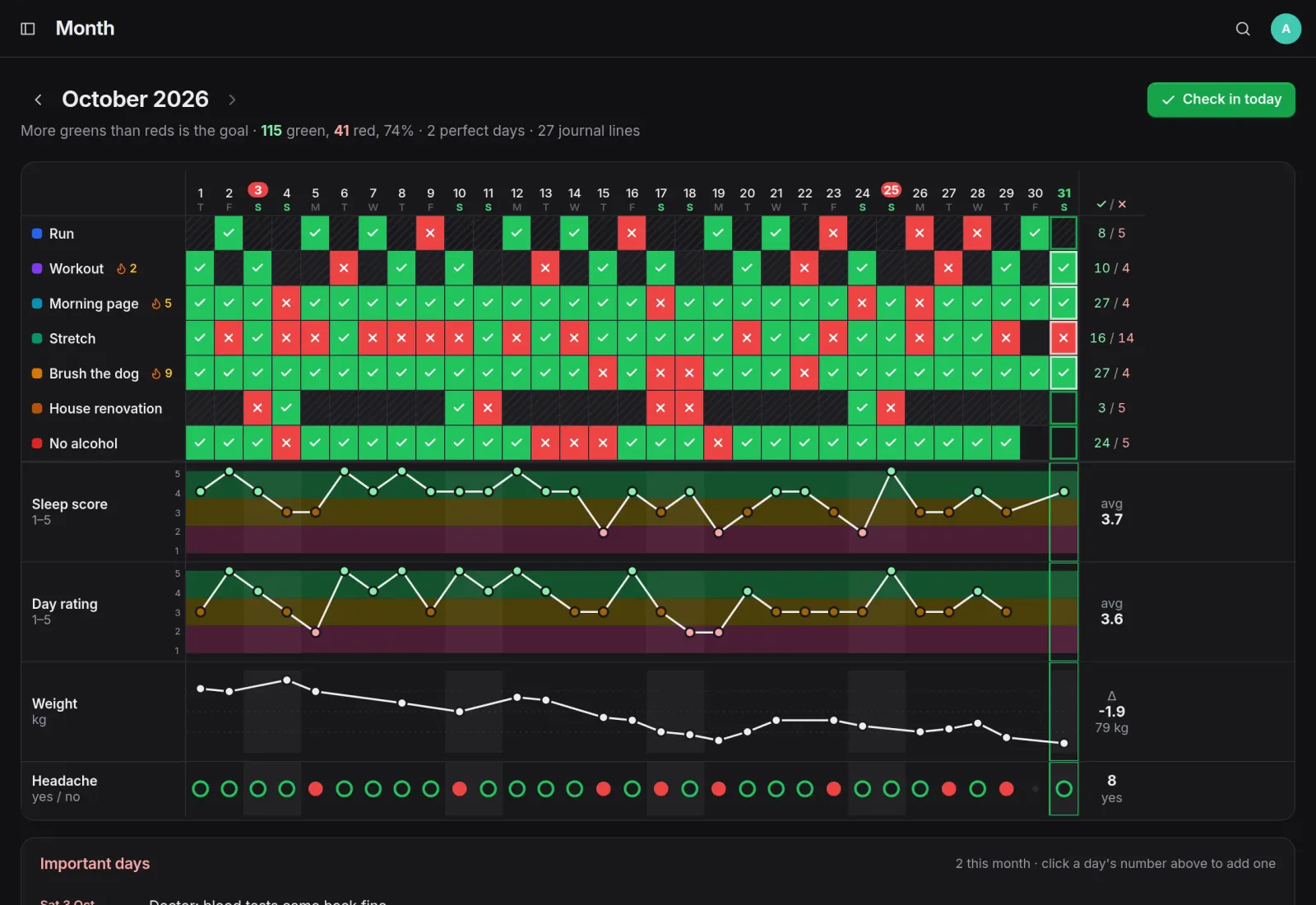Click Weight data point on day 31
Screen dimensions: 1316x905
point(1063,744)
